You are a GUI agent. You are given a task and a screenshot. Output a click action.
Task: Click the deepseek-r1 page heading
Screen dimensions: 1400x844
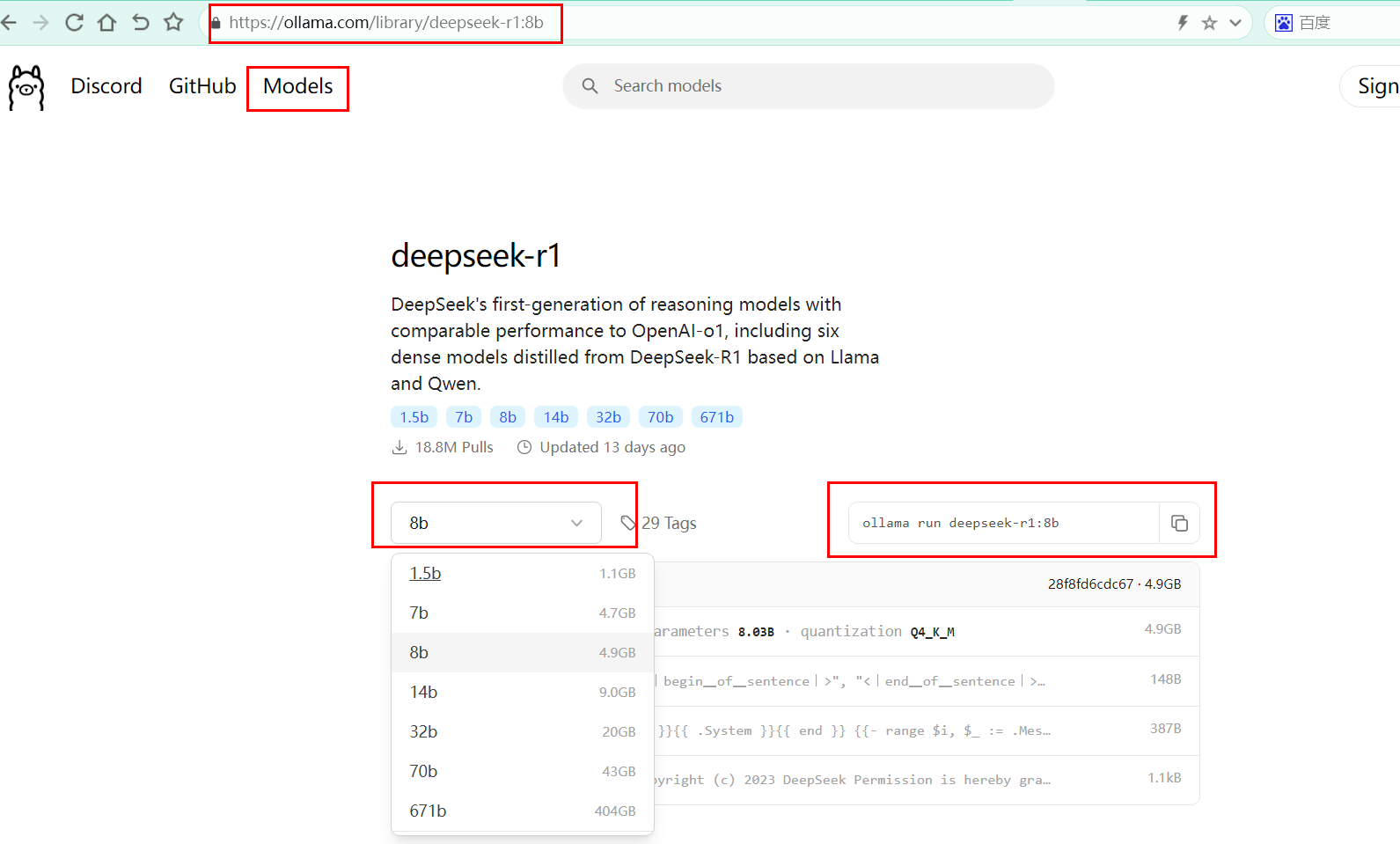[x=476, y=255]
